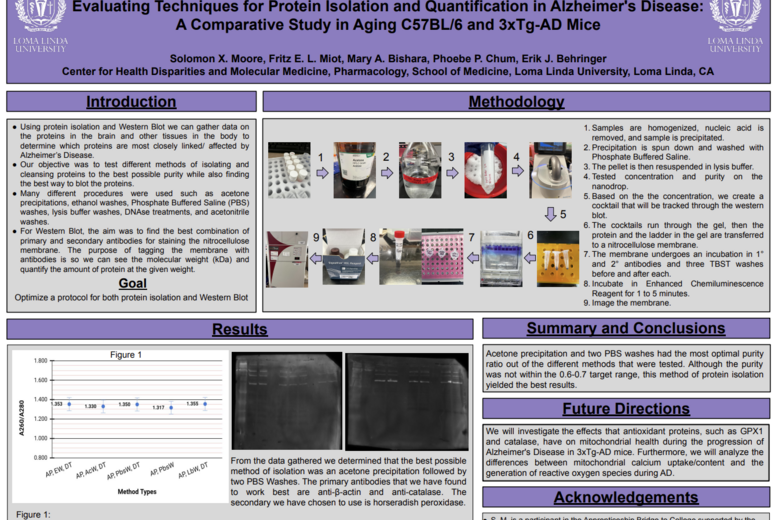Click methodology step 6 'The cocktails run through the gel'
Screen dimensions: 775x520
point(673,235)
